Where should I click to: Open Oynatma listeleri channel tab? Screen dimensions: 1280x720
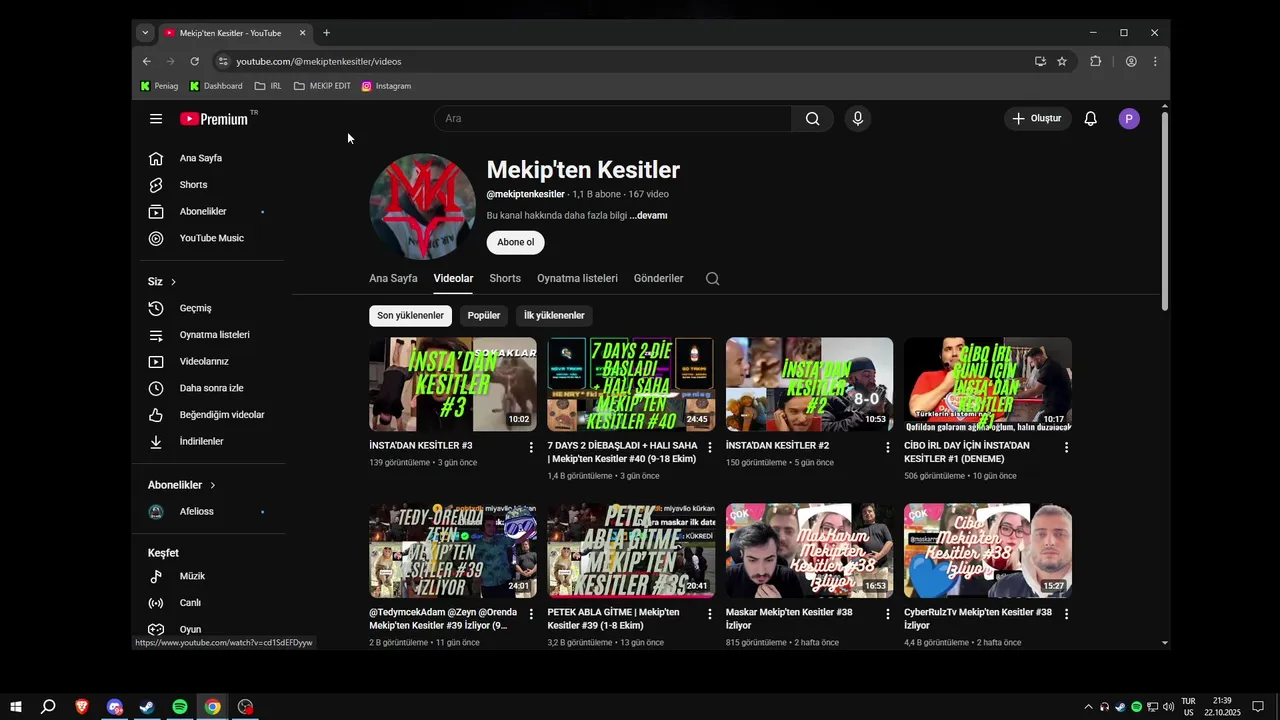[577, 279]
